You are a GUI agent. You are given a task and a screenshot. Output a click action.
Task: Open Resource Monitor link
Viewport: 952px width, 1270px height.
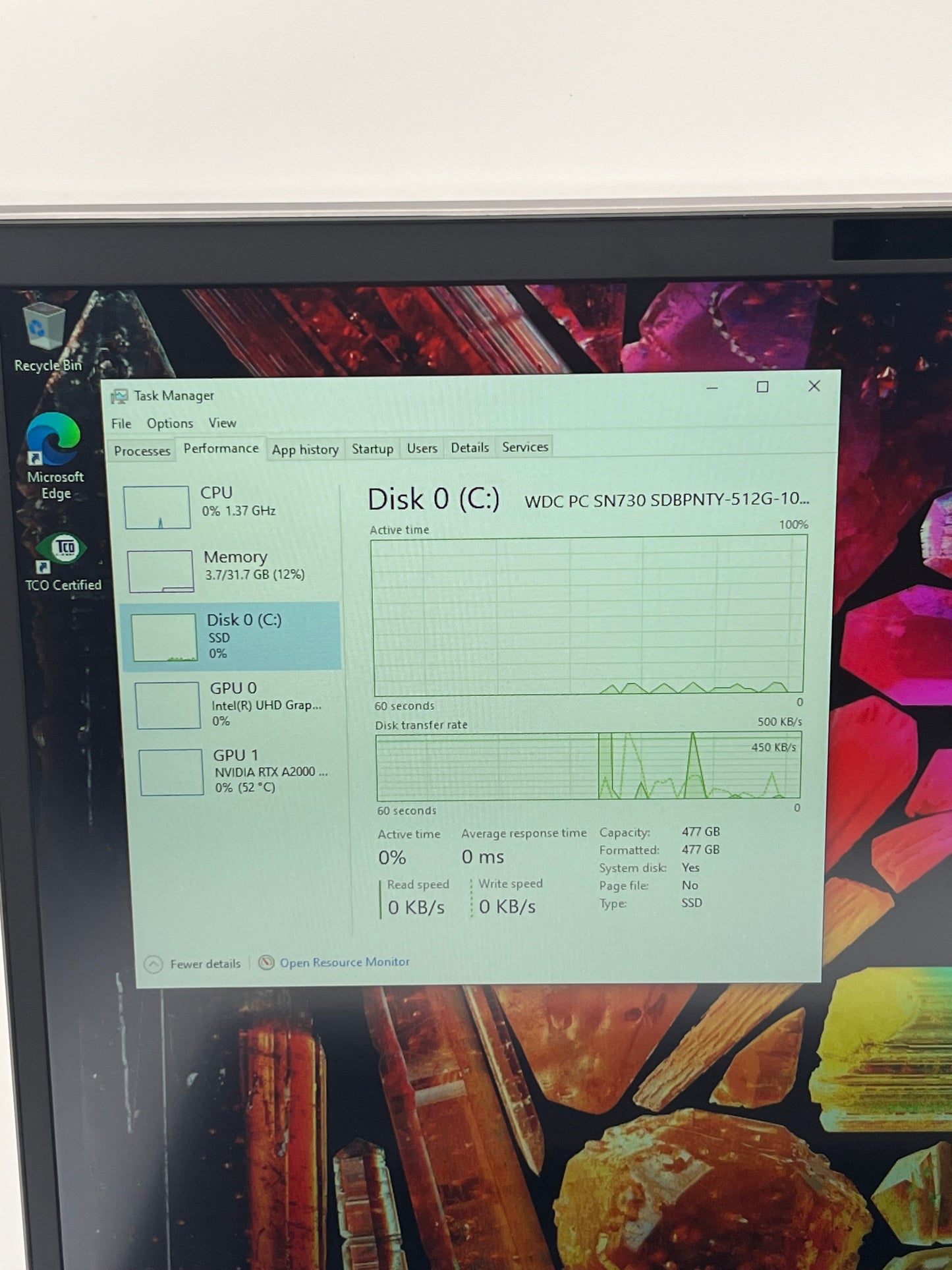click(345, 962)
